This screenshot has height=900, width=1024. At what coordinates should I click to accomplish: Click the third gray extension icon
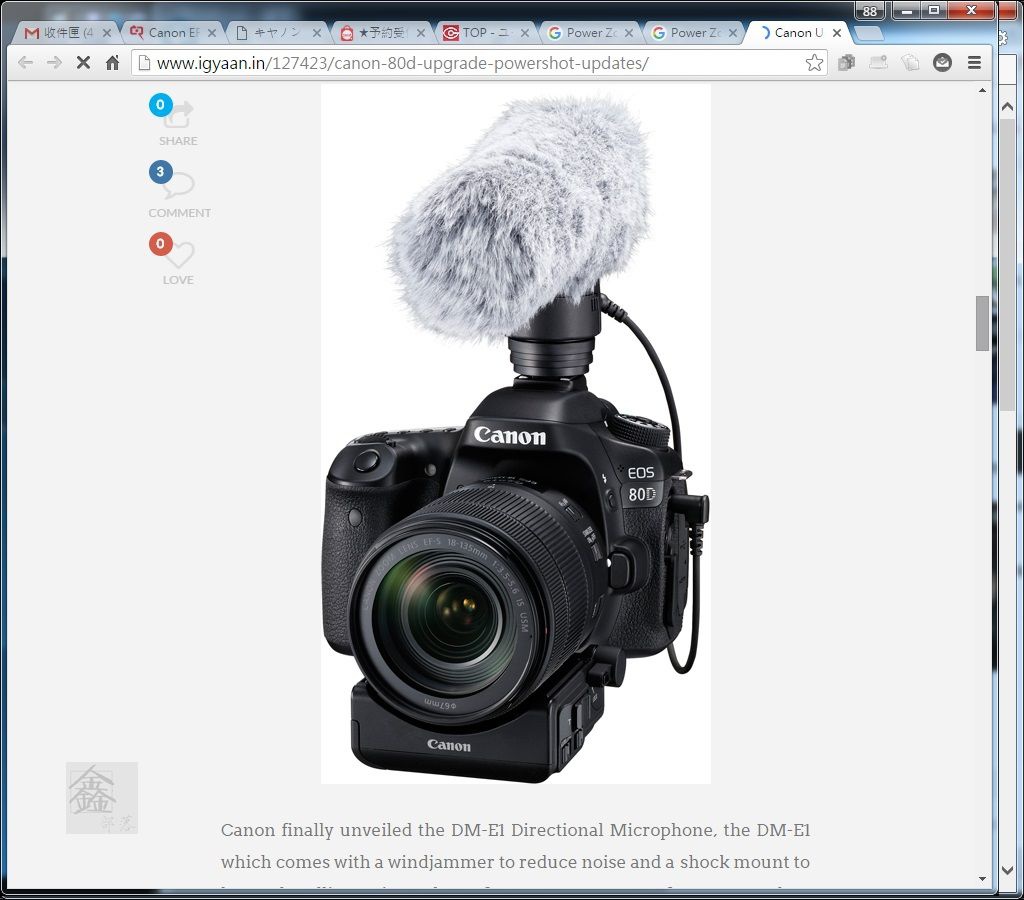[x=910, y=63]
